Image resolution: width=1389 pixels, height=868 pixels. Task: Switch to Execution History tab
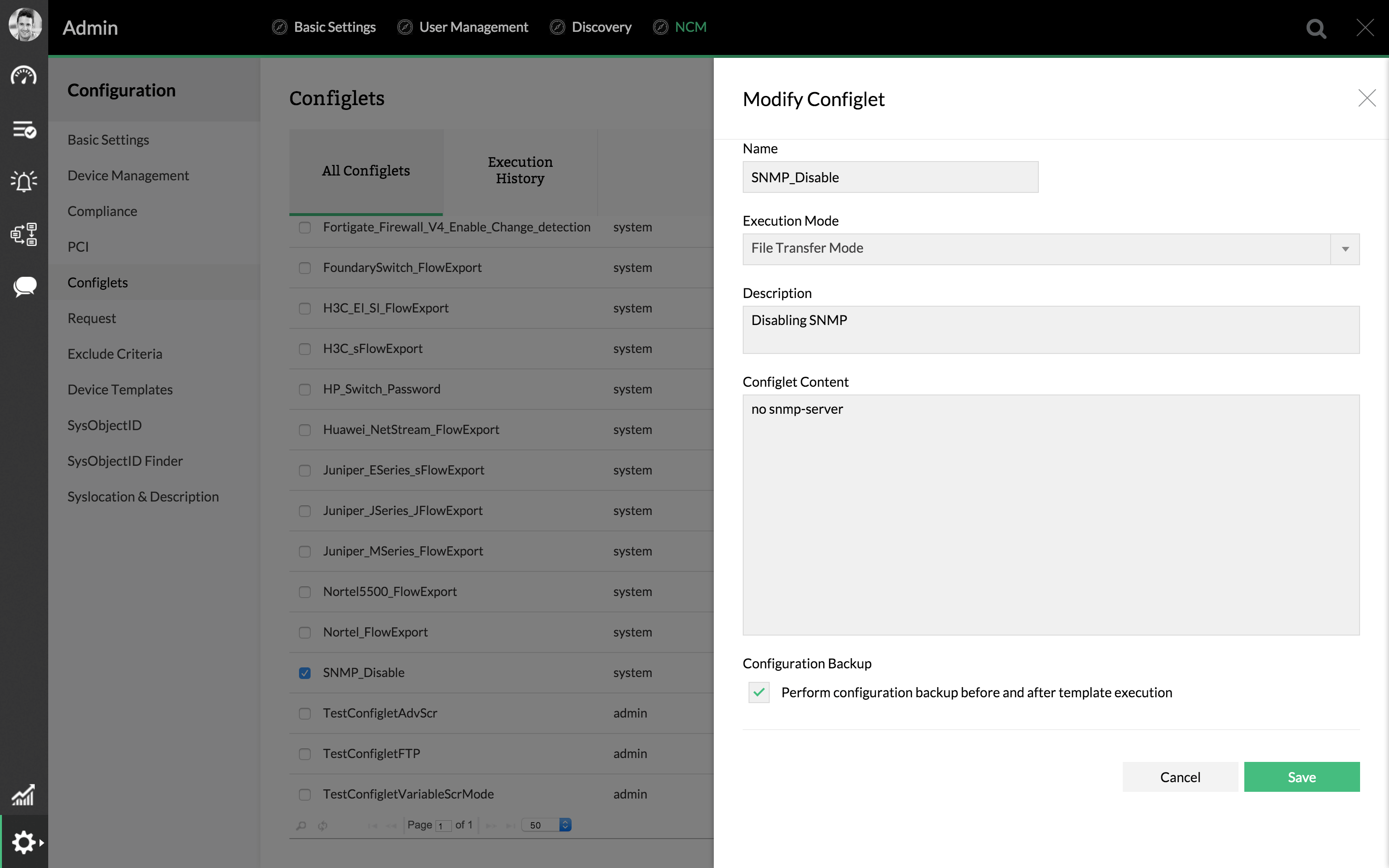520,171
